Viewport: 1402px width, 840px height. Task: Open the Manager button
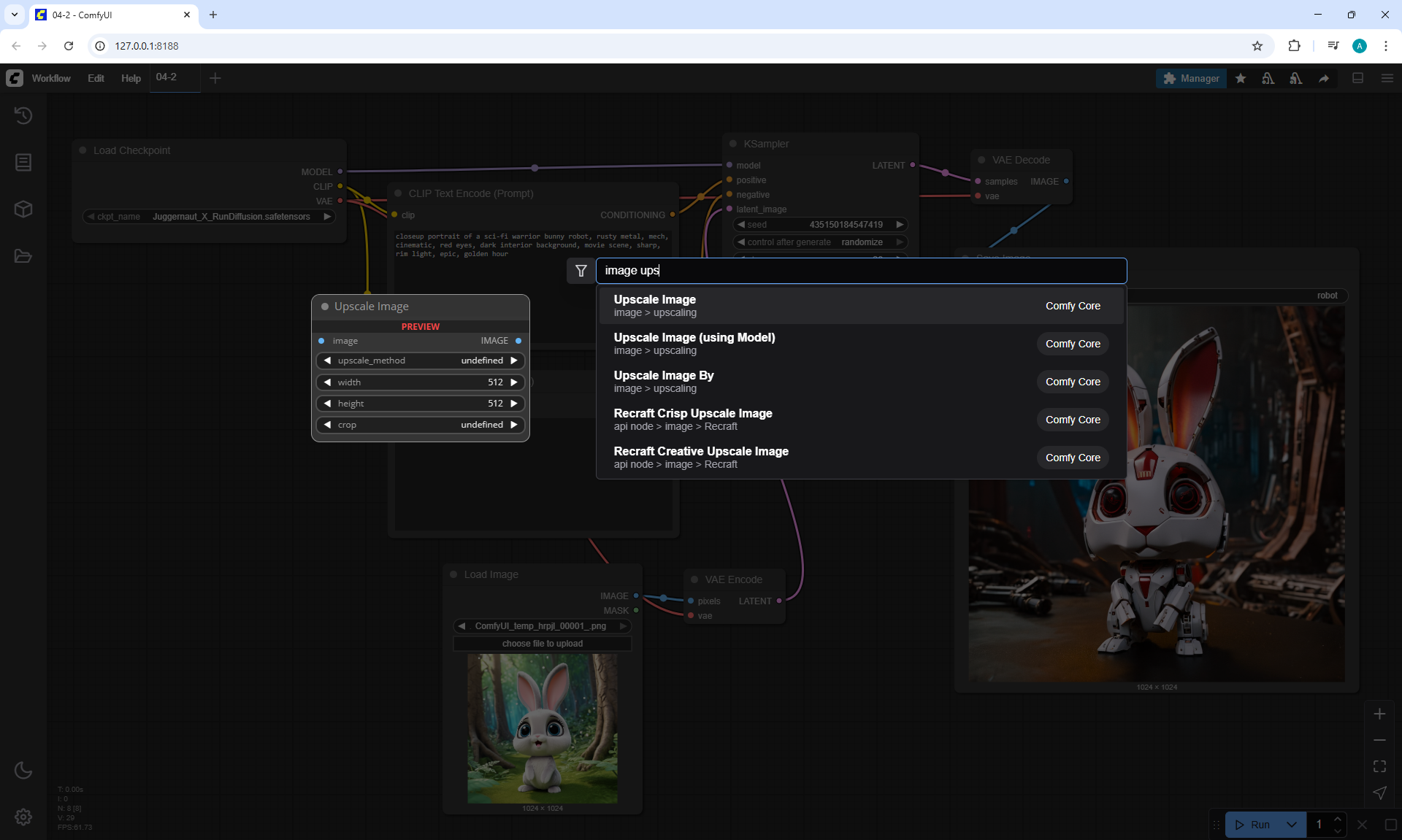click(1191, 78)
